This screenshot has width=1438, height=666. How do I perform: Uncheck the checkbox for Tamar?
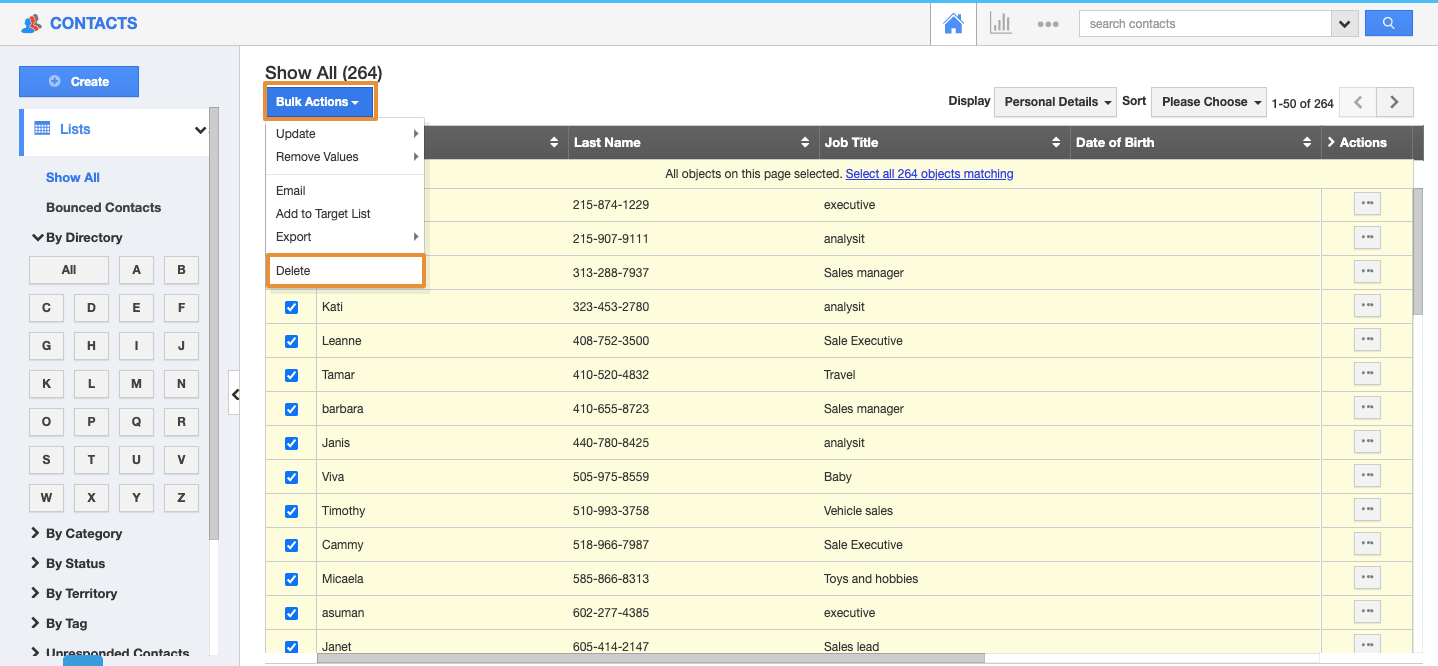pos(291,375)
